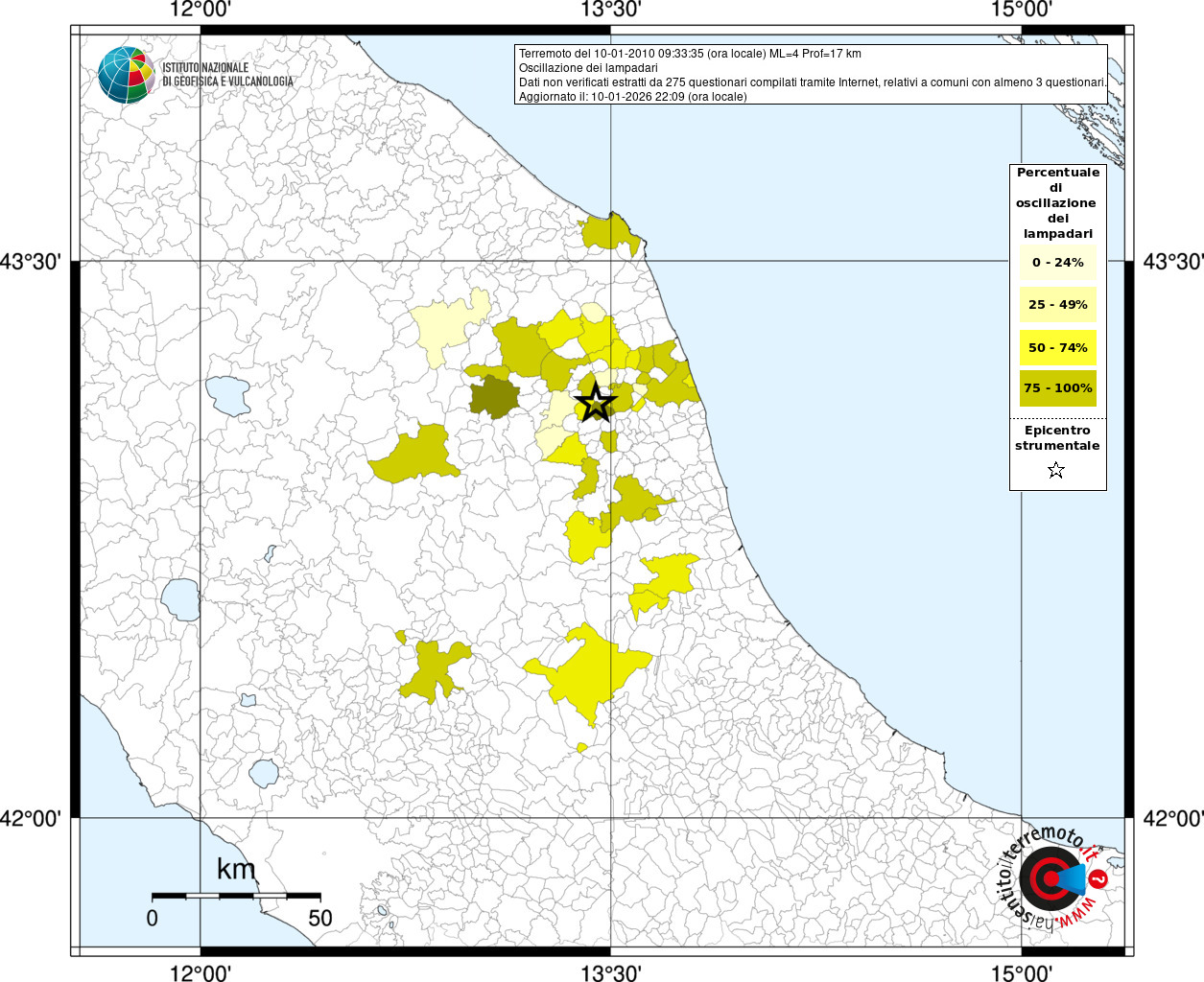Click the 'Terremoto del 10-01-2010' header line
Viewport: 1204px width, 982px height.
click(x=690, y=54)
